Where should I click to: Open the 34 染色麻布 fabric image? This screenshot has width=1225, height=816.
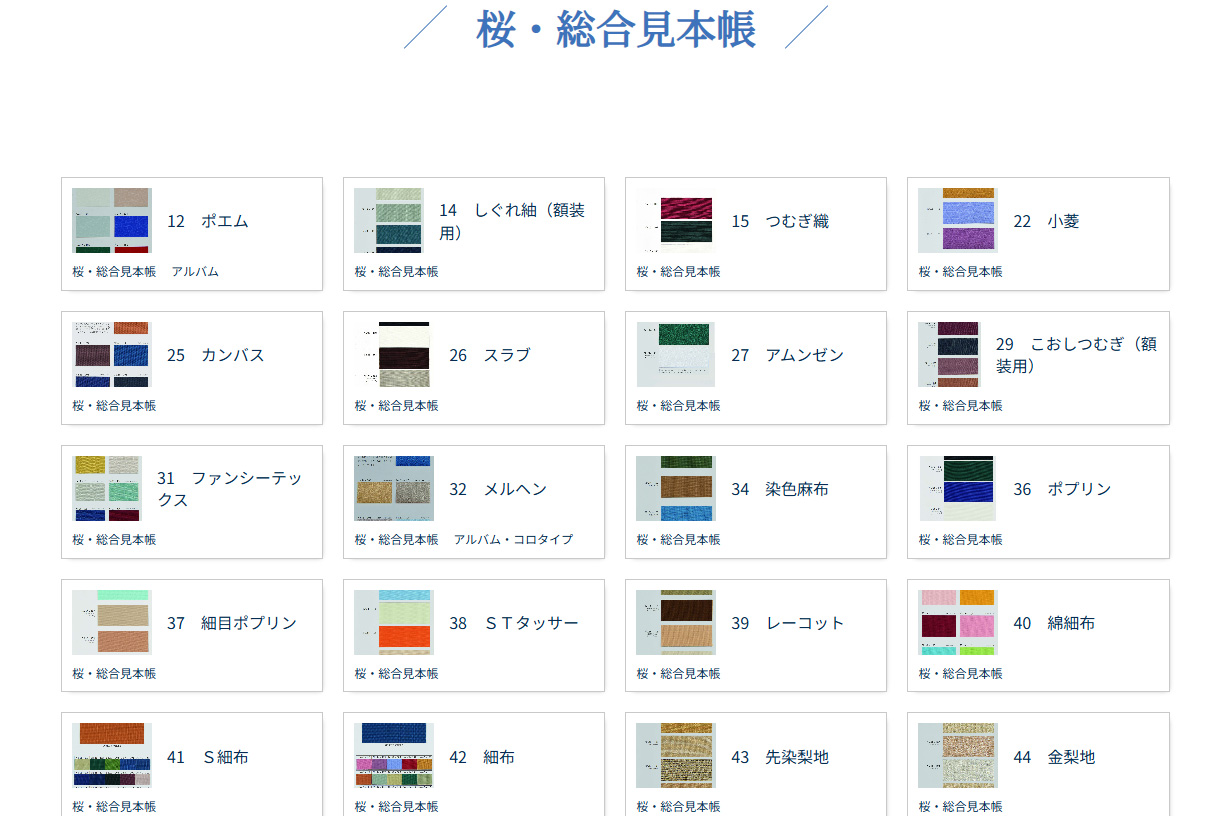[676, 488]
